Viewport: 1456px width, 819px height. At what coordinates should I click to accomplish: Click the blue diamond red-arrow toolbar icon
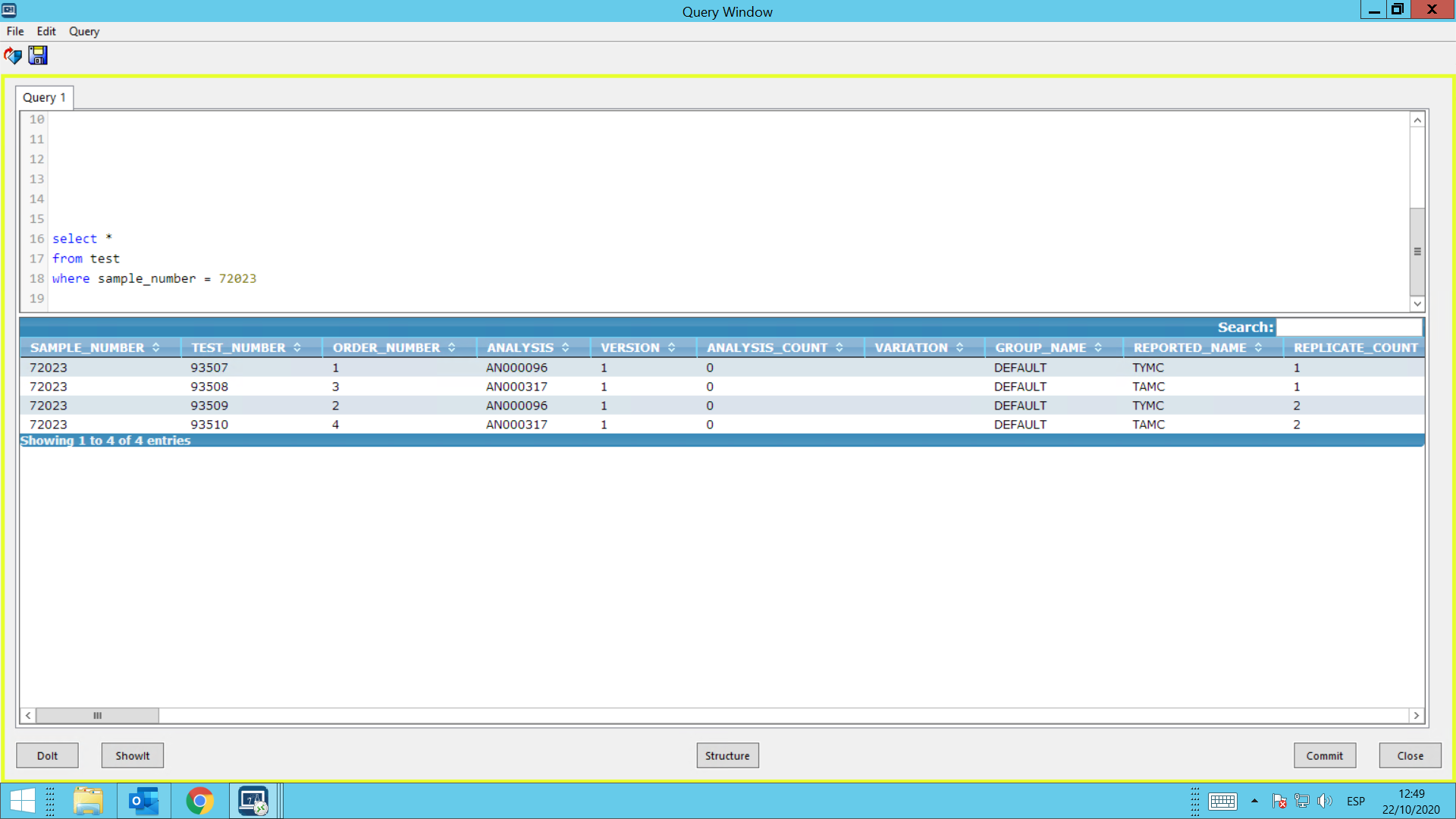click(13, 55)
